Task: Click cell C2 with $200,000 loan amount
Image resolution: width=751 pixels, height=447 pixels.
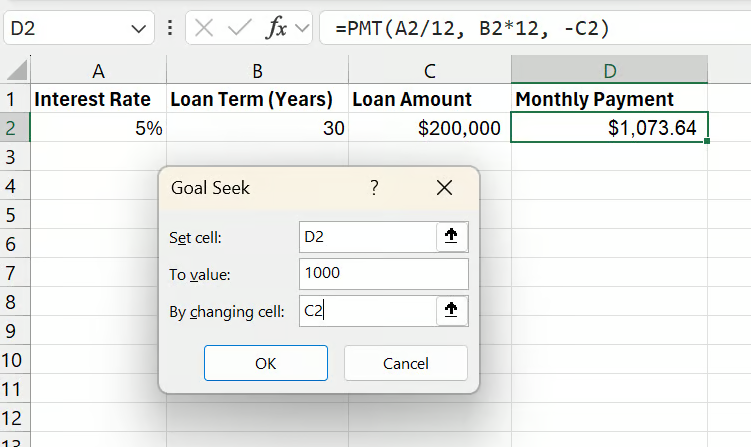Action: tap(429, 128)
